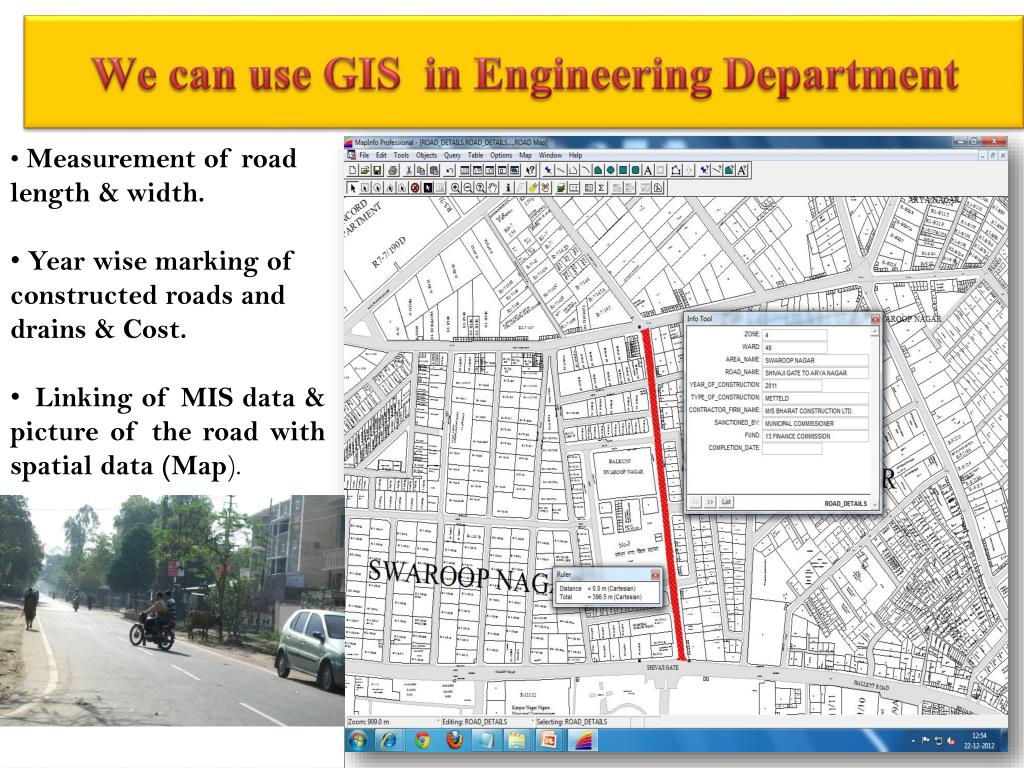Click the CONTRACTOR_FIRM_NAME field
The image size is (1024, 768).
point(816,410)
